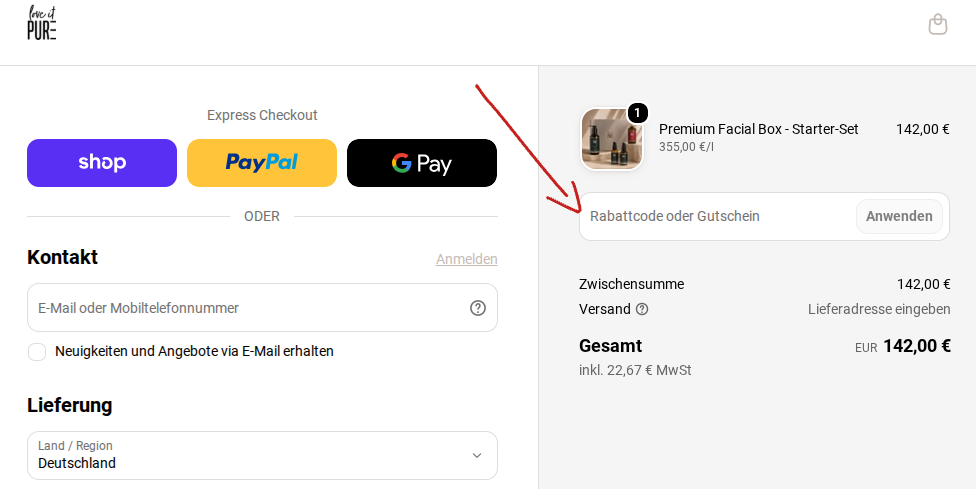Screen dimensions: 976x489
Task: Pay with Shop Pay button
Action: click(x=102, y=163)
